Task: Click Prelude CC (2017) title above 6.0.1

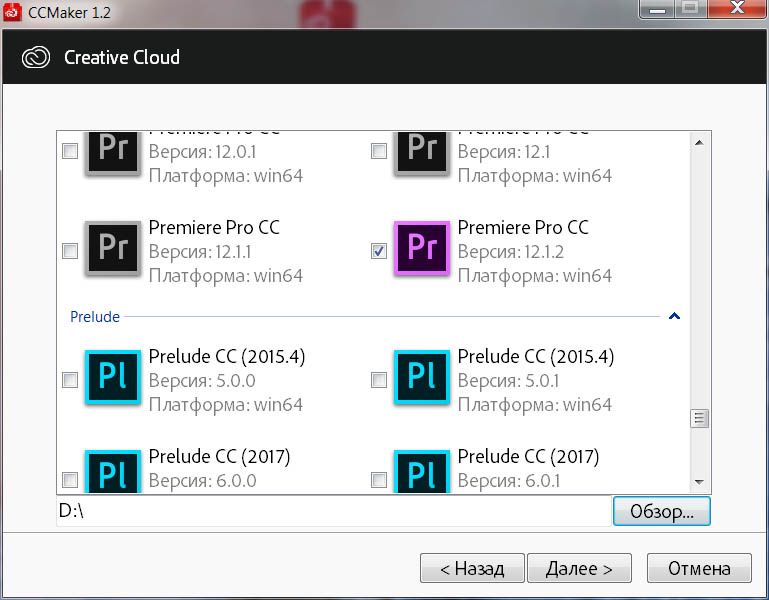Action: 528,457
